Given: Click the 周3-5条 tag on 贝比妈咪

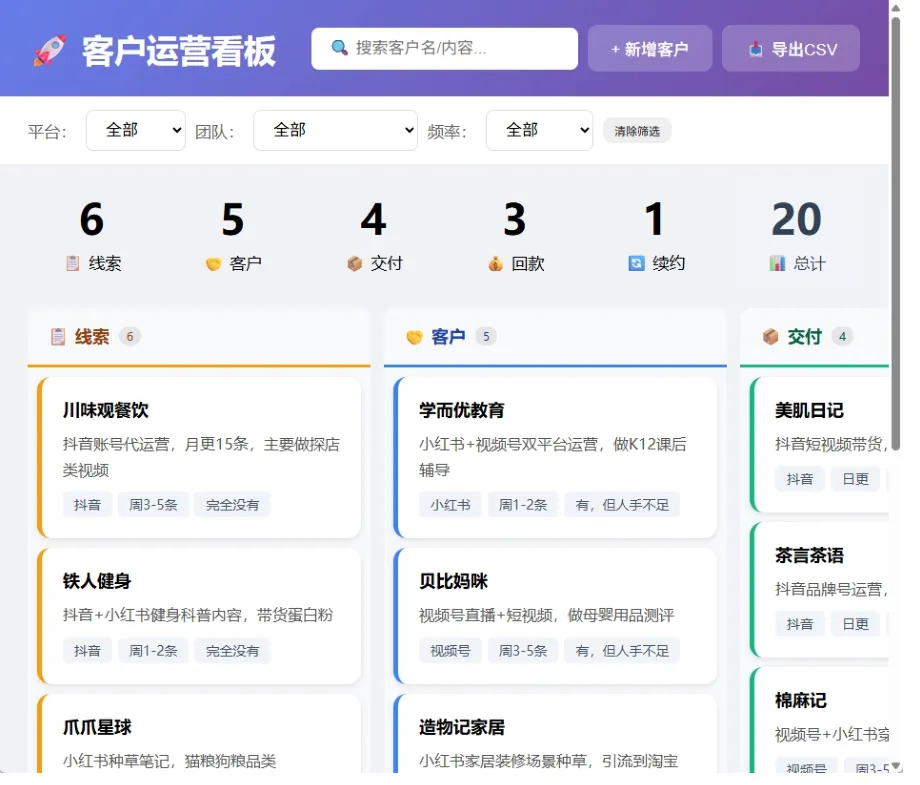Looking at the screenshot, I should (x=523, y=651).
